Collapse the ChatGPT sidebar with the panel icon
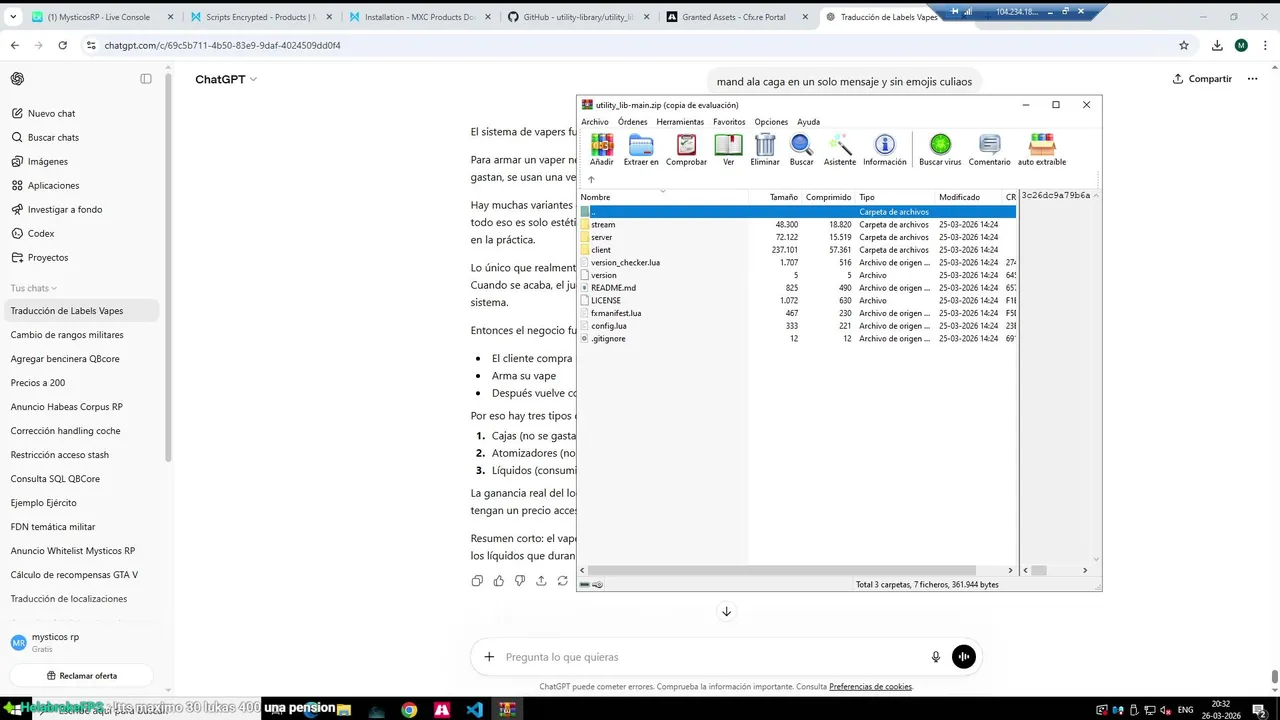 pyautogui.click(x=146, y=79)
